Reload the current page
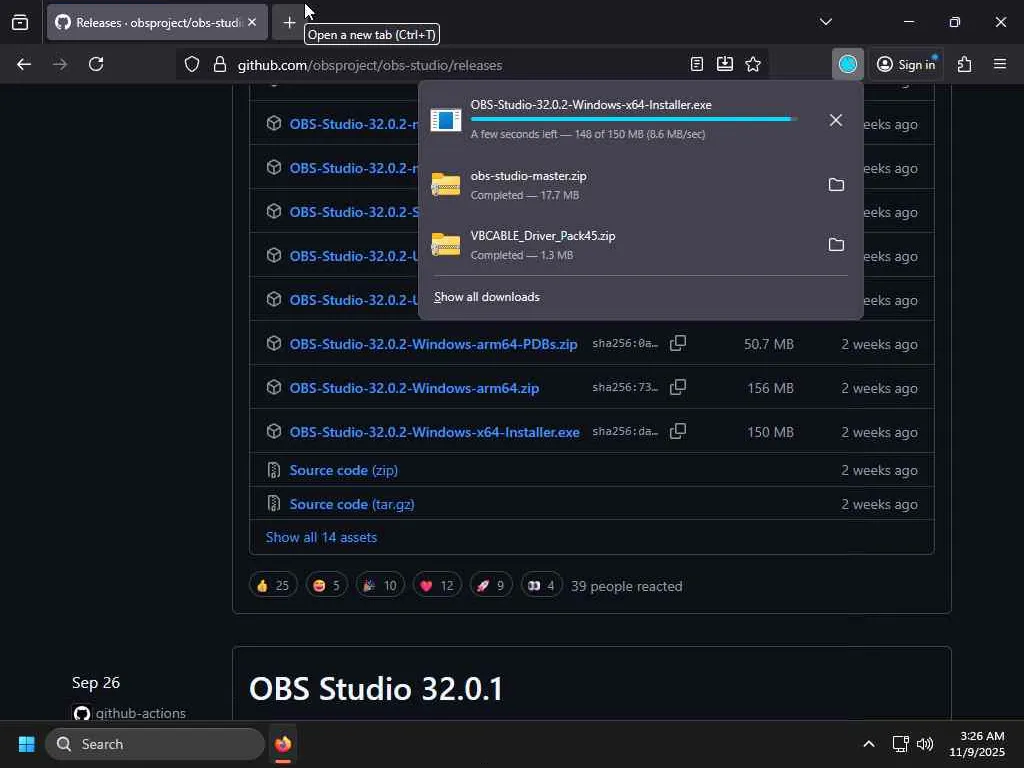This screenshot has width=1024, height=768. click(96, 64)
